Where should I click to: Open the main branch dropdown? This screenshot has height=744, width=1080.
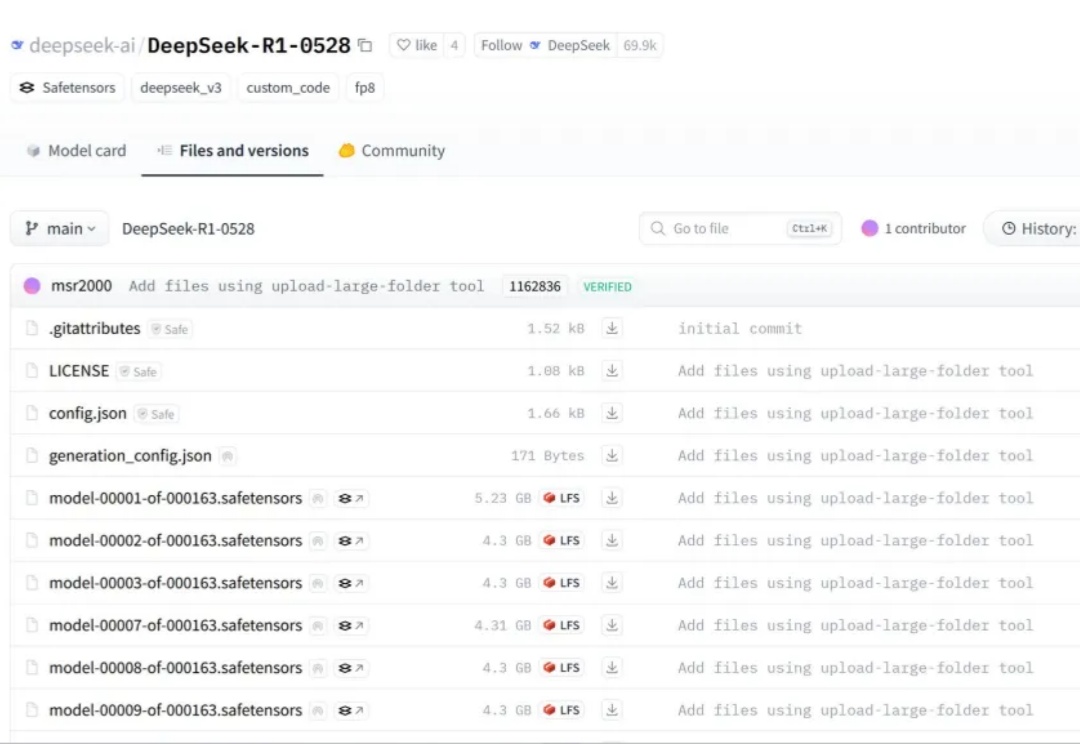pos(60,229)
